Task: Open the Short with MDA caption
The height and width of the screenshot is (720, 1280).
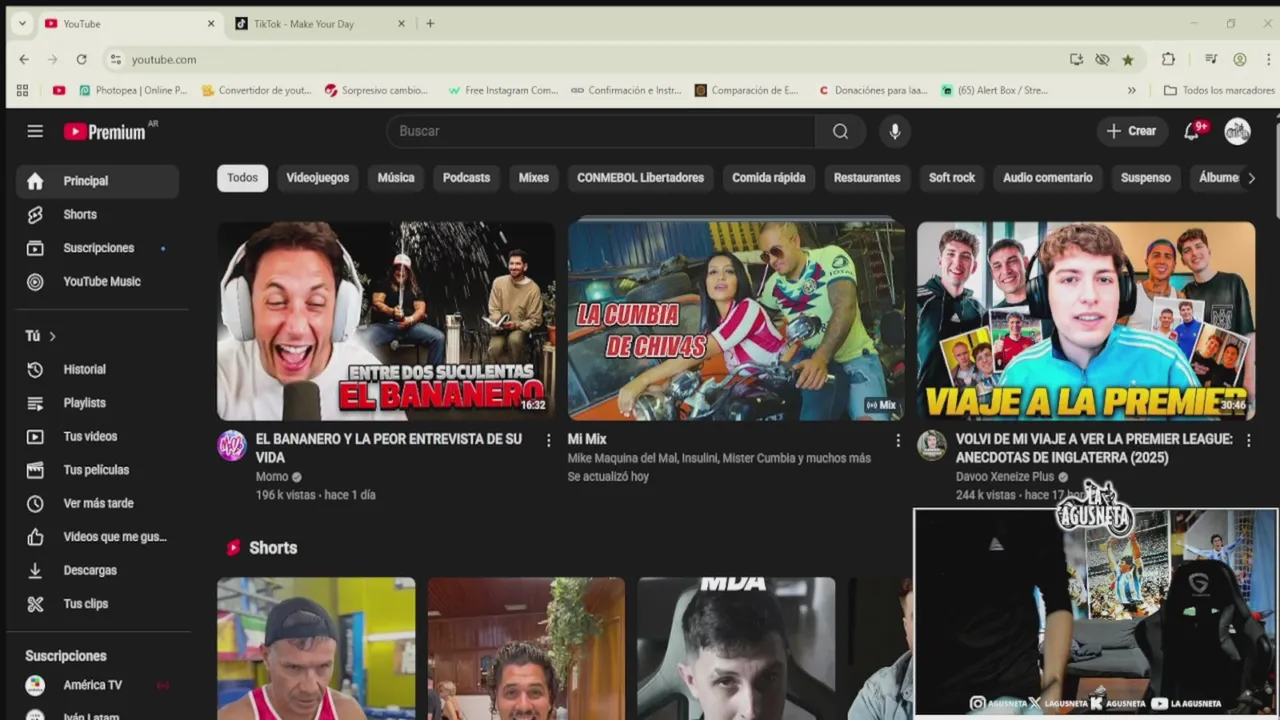Action: click(x=736, y=648)
